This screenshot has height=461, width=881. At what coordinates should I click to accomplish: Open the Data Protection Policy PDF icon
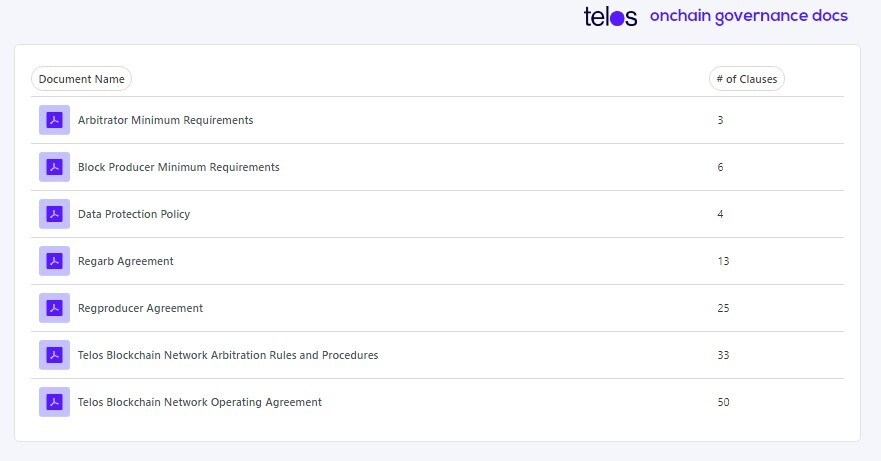click(55, 214)
